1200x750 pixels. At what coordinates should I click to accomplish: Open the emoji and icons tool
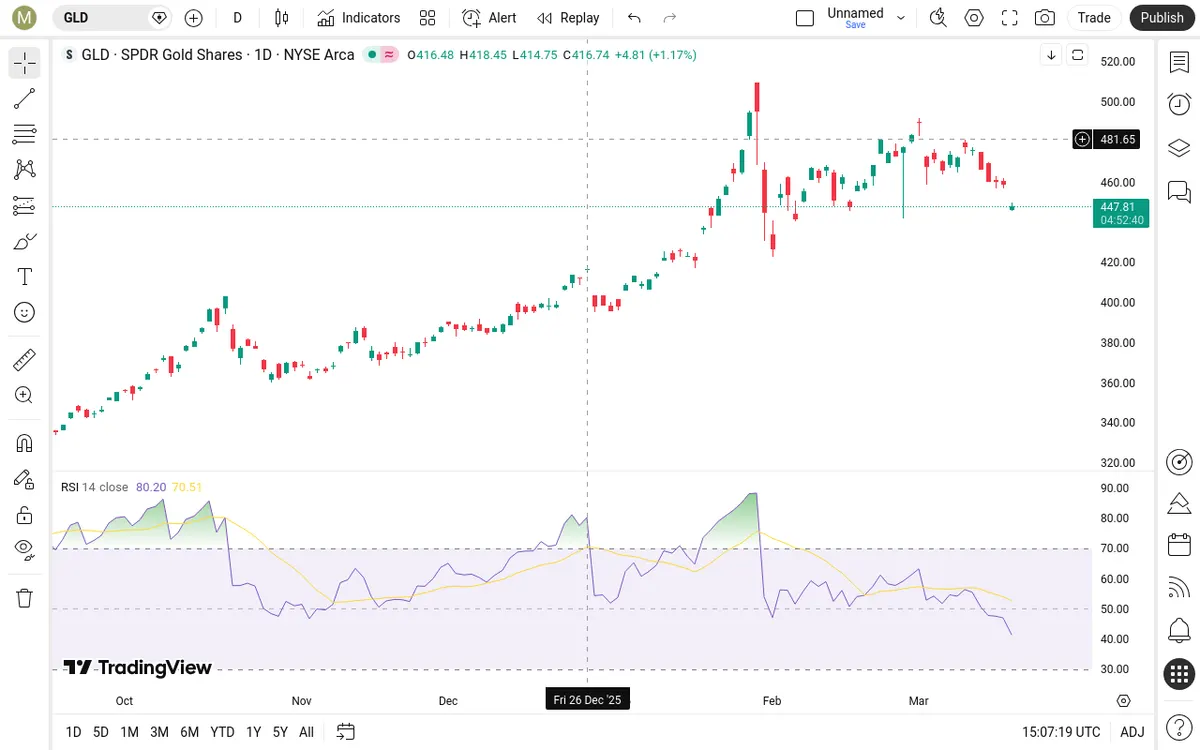tap(25, 313)
